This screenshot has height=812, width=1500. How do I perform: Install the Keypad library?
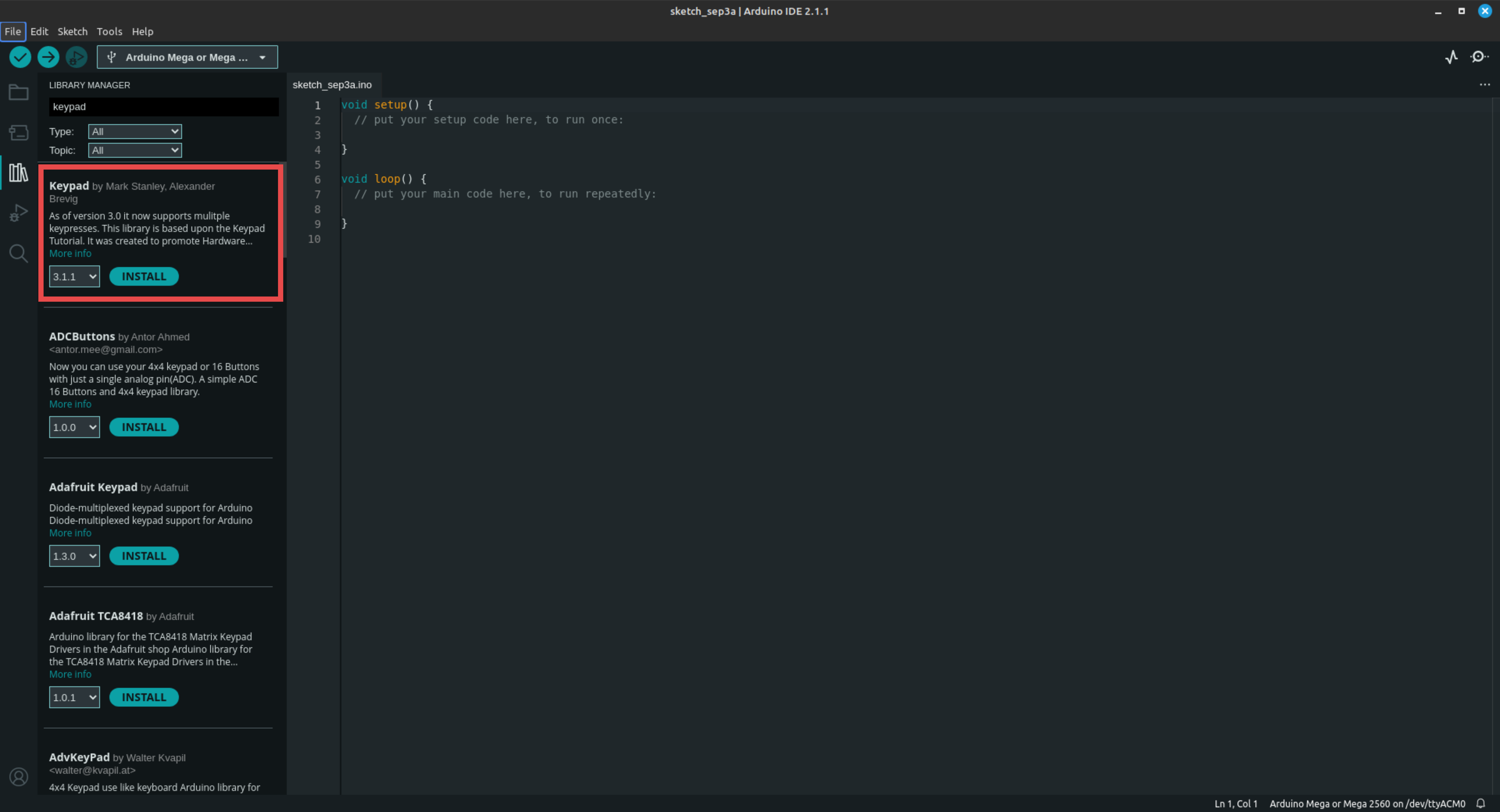pos(144,277)
